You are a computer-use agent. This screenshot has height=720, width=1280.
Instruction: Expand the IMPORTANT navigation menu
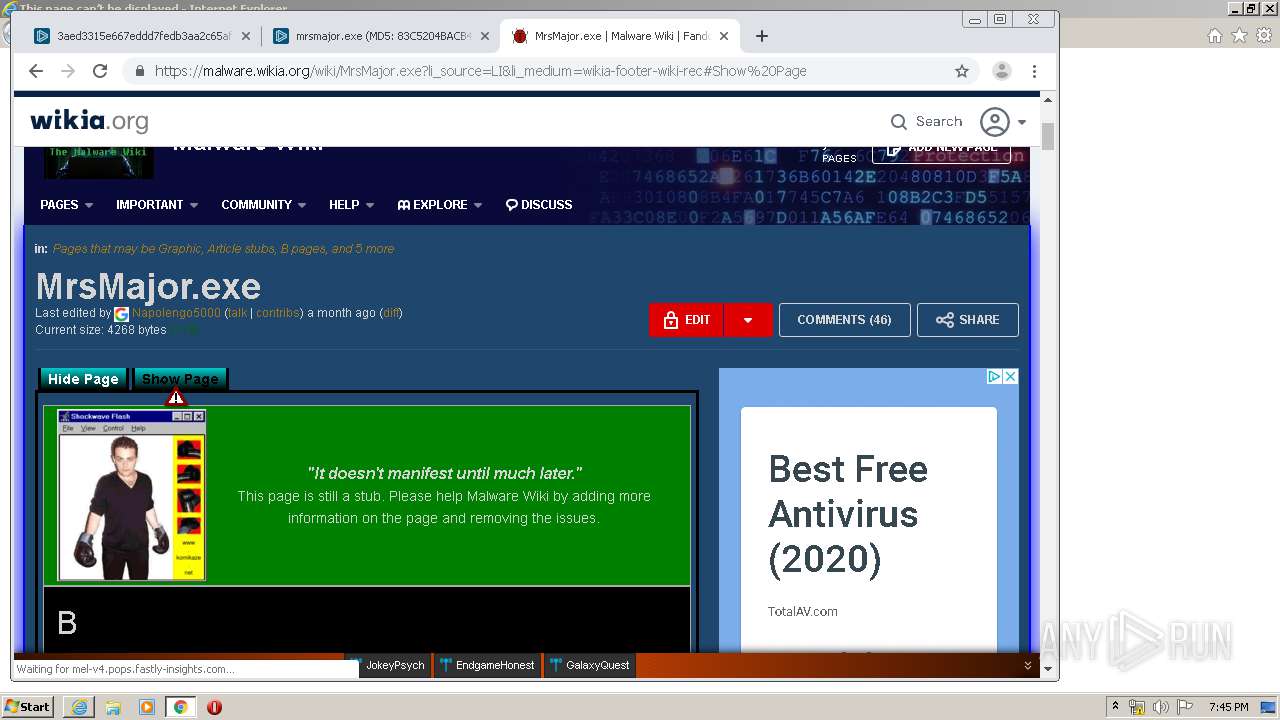(157, 204)
